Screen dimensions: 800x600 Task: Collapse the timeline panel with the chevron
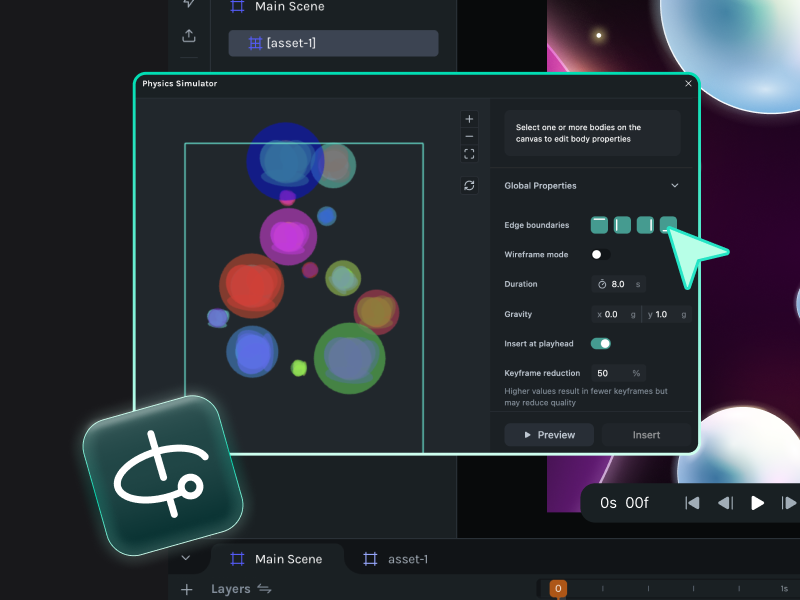tap(186, 558)
